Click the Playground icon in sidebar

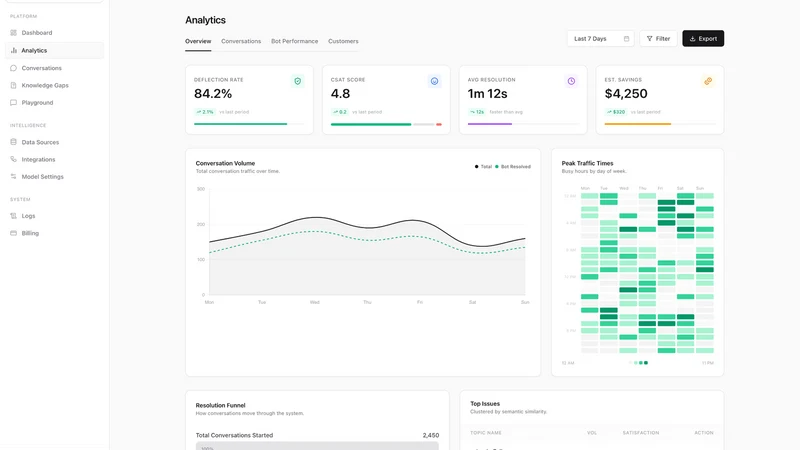coord(13,103)
